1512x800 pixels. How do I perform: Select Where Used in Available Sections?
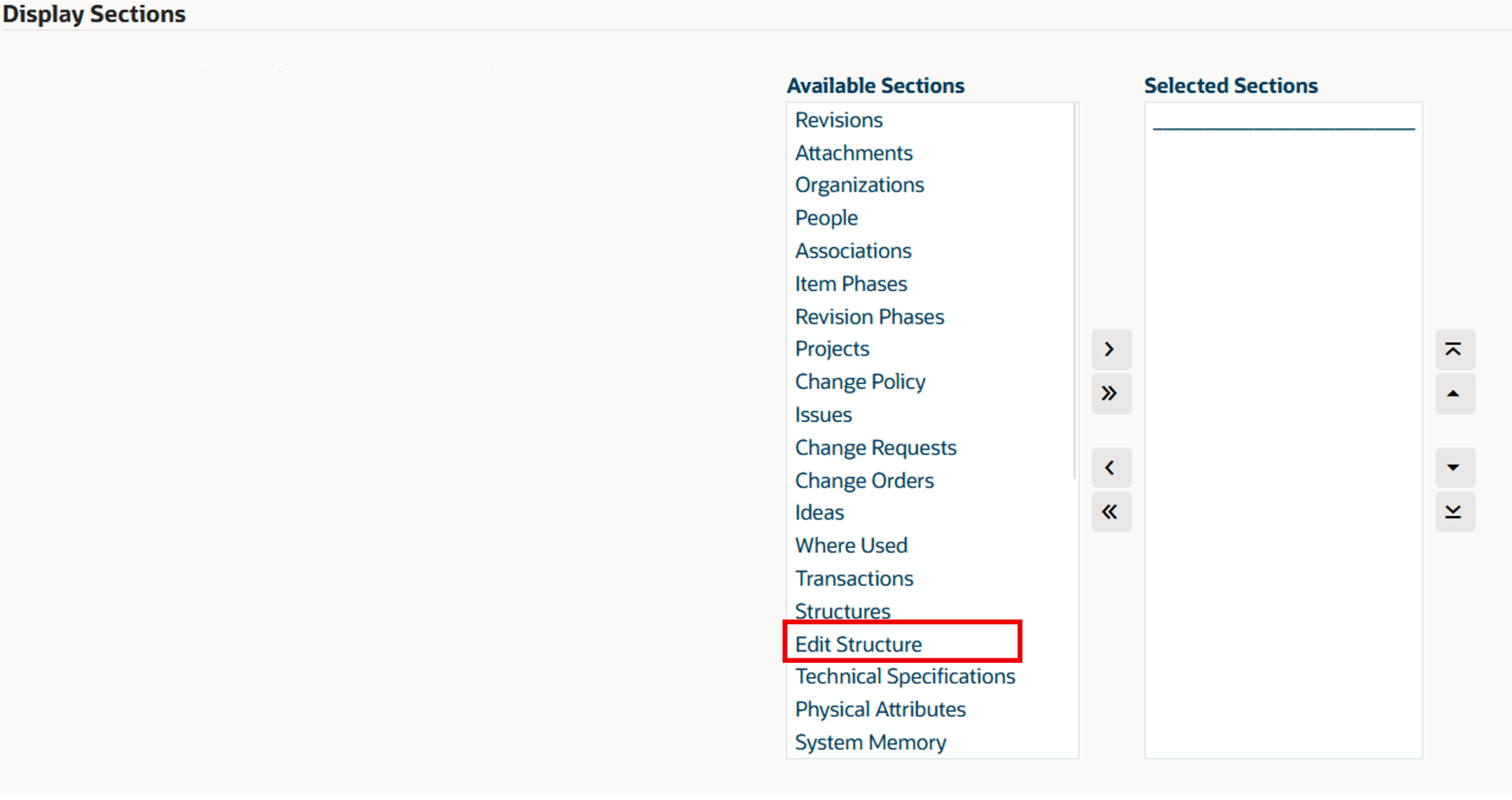point(850,546)
